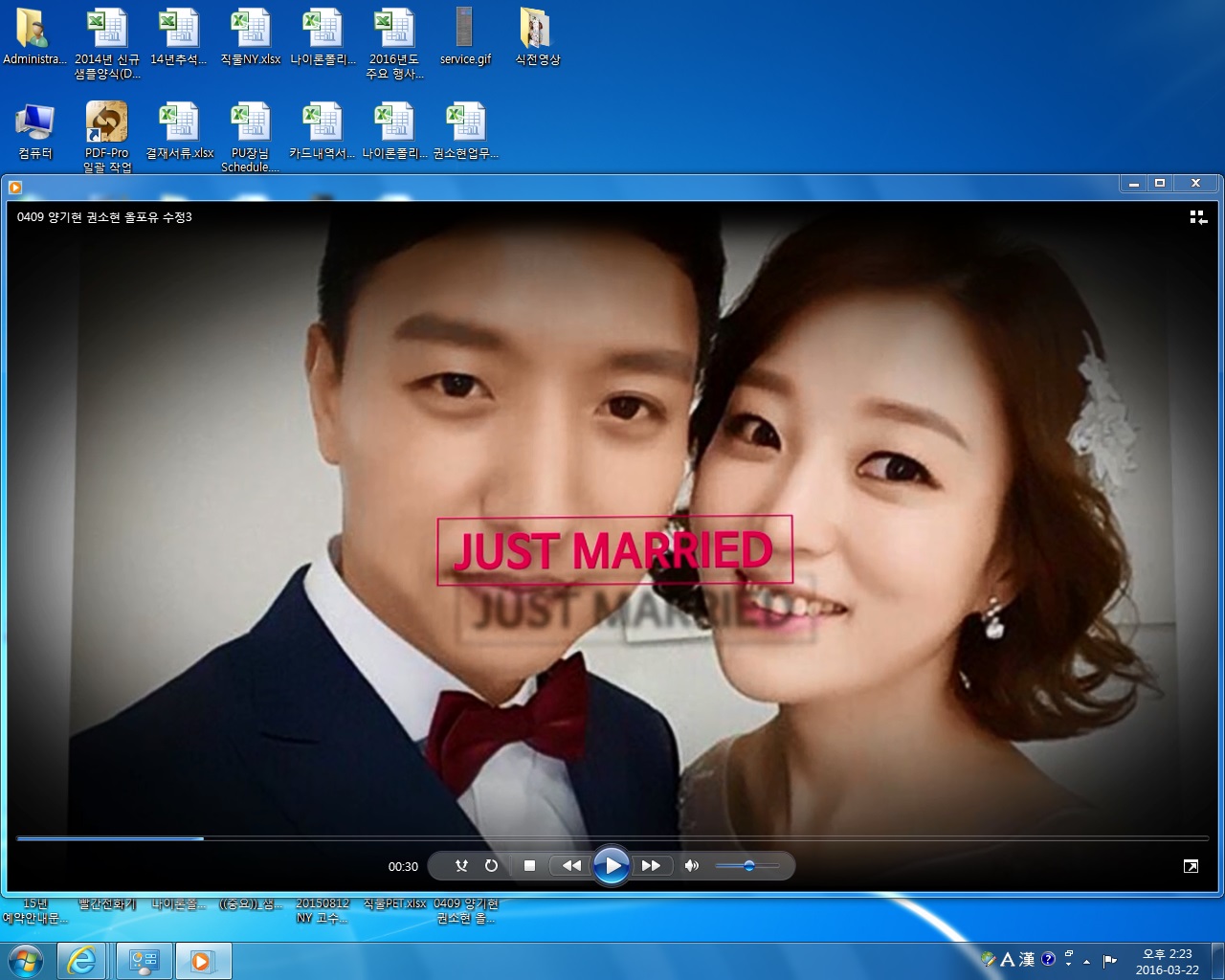Click the taskbar clock showing 오후 2:23

pyautogui.click(x=1167, y=961)
